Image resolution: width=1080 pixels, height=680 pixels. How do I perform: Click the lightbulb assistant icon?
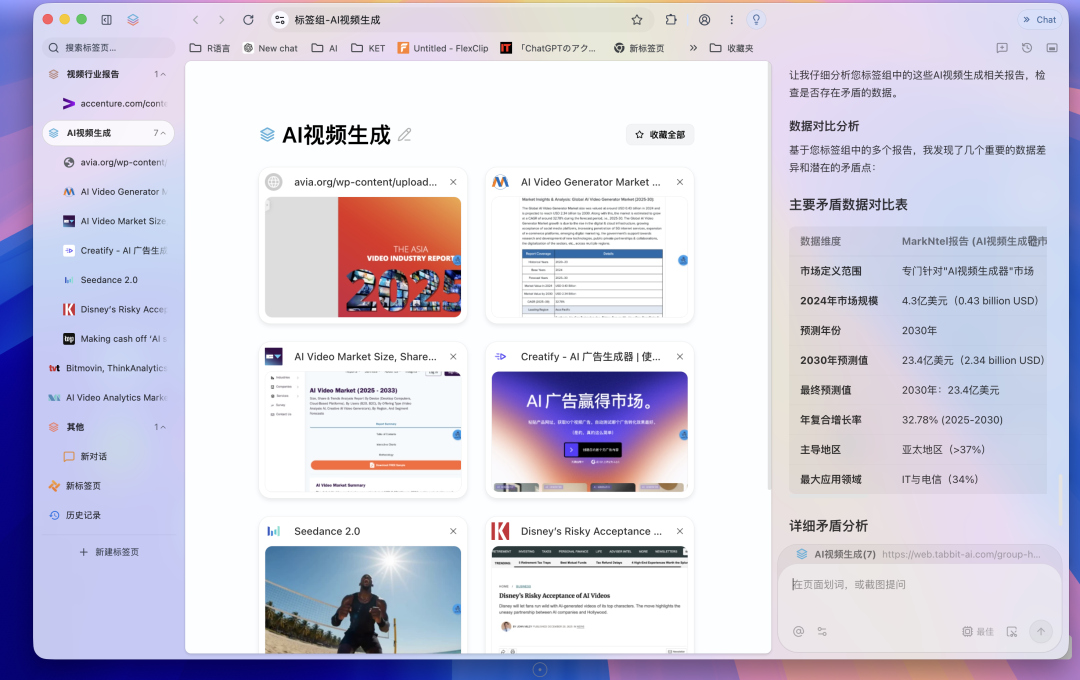point(756,20)
